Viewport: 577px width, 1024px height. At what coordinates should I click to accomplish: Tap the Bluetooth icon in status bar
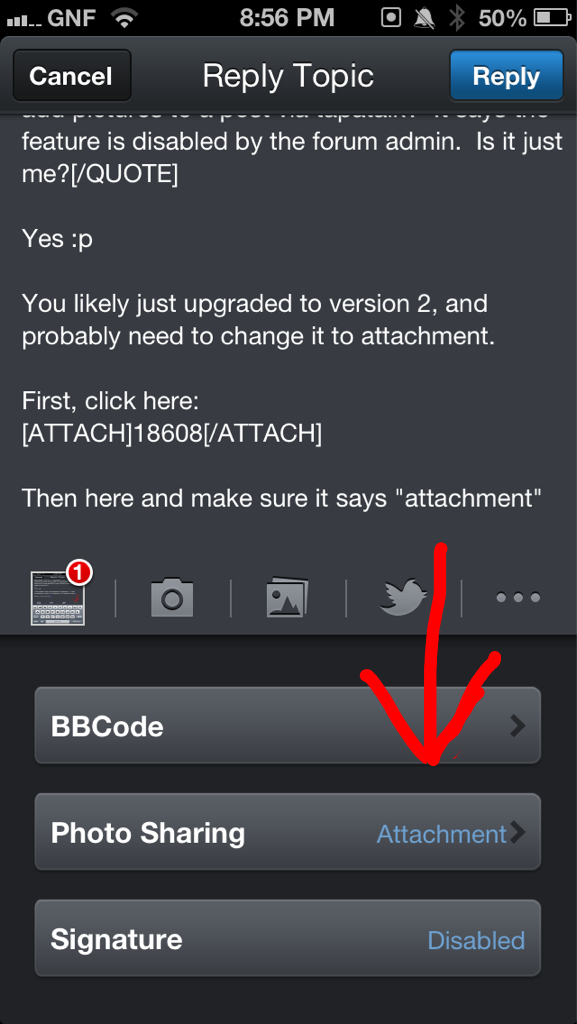456,18
